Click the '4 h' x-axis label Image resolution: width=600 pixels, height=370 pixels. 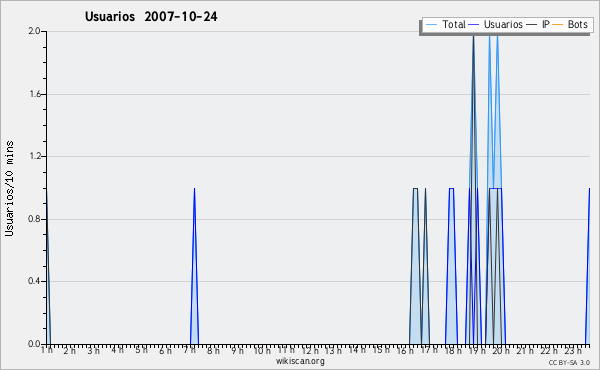(117, 350)
